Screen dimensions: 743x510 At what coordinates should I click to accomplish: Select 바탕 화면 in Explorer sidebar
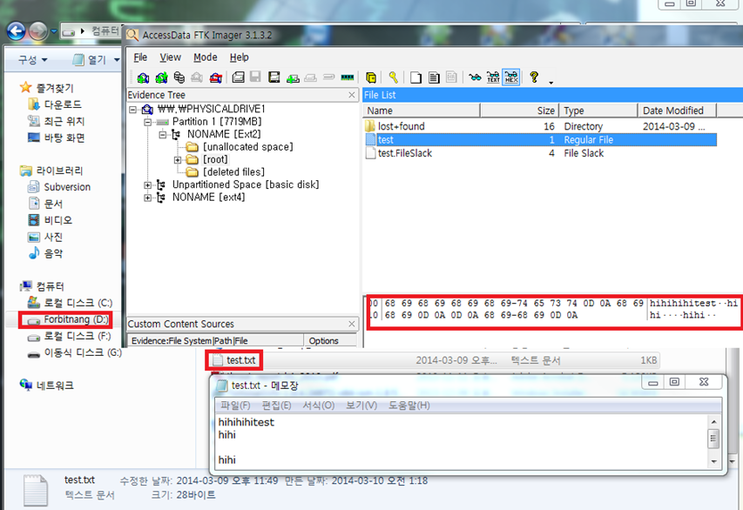coord(56,138)
